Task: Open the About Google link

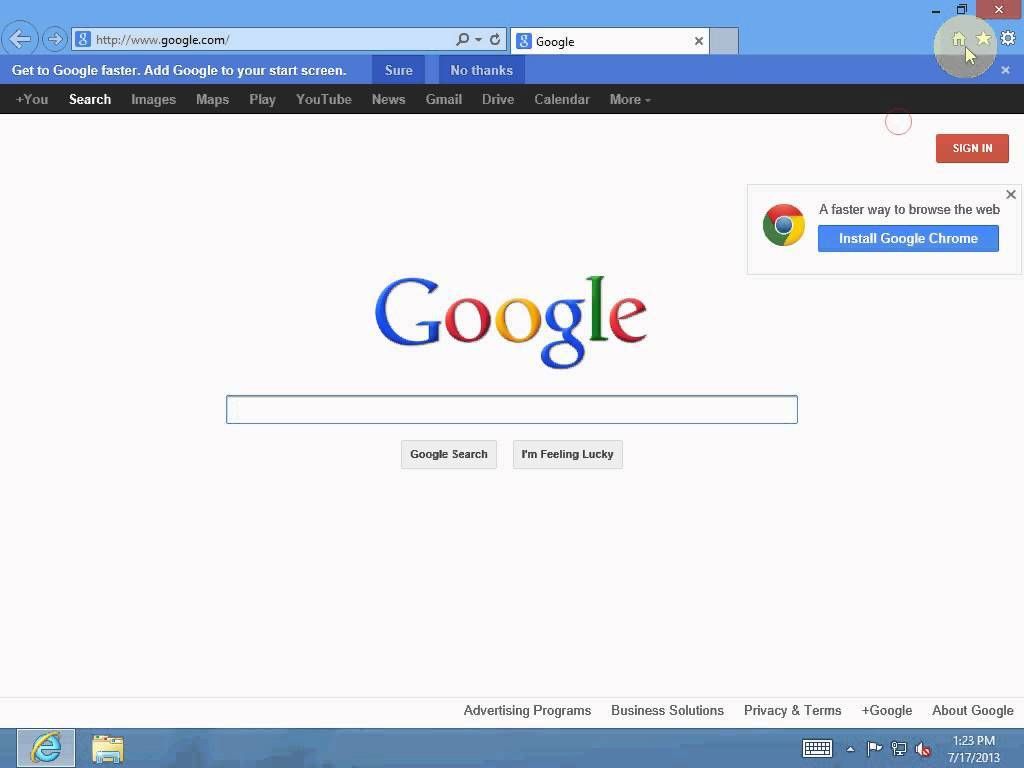Action: (972, 711)
